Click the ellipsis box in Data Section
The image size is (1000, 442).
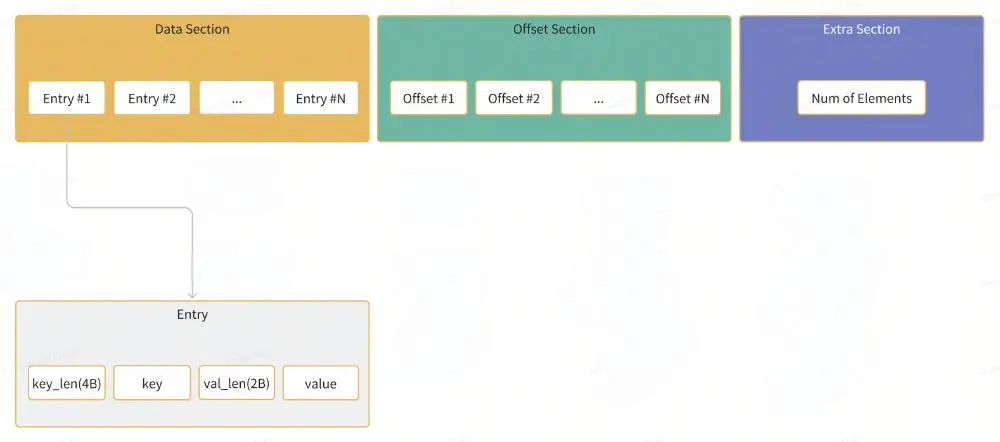point(237,98)
